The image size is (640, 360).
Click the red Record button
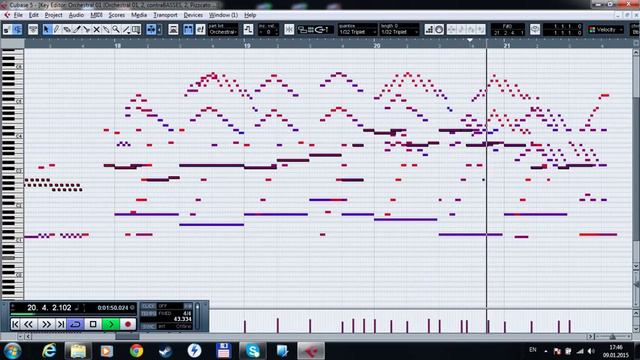pyautogui.click(x=128, y=324)
